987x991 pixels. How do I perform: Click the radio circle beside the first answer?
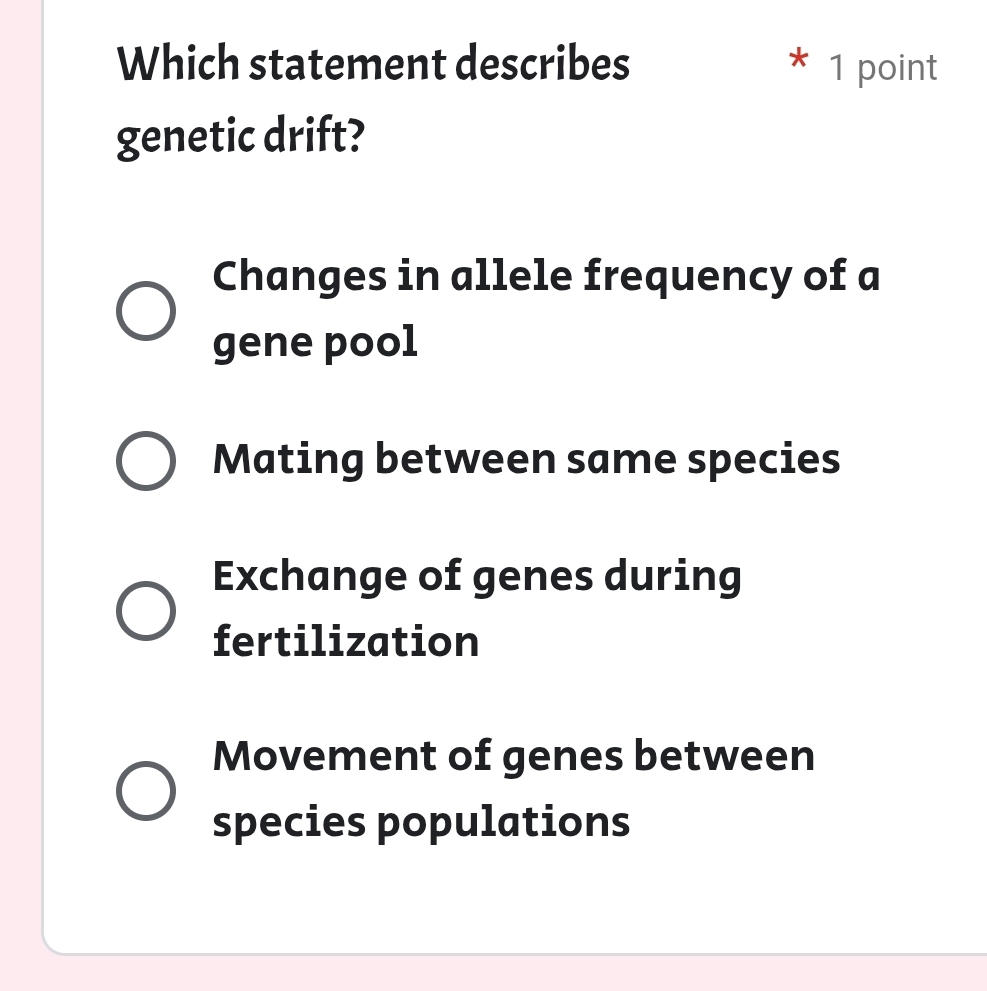[x=146, y=311]
